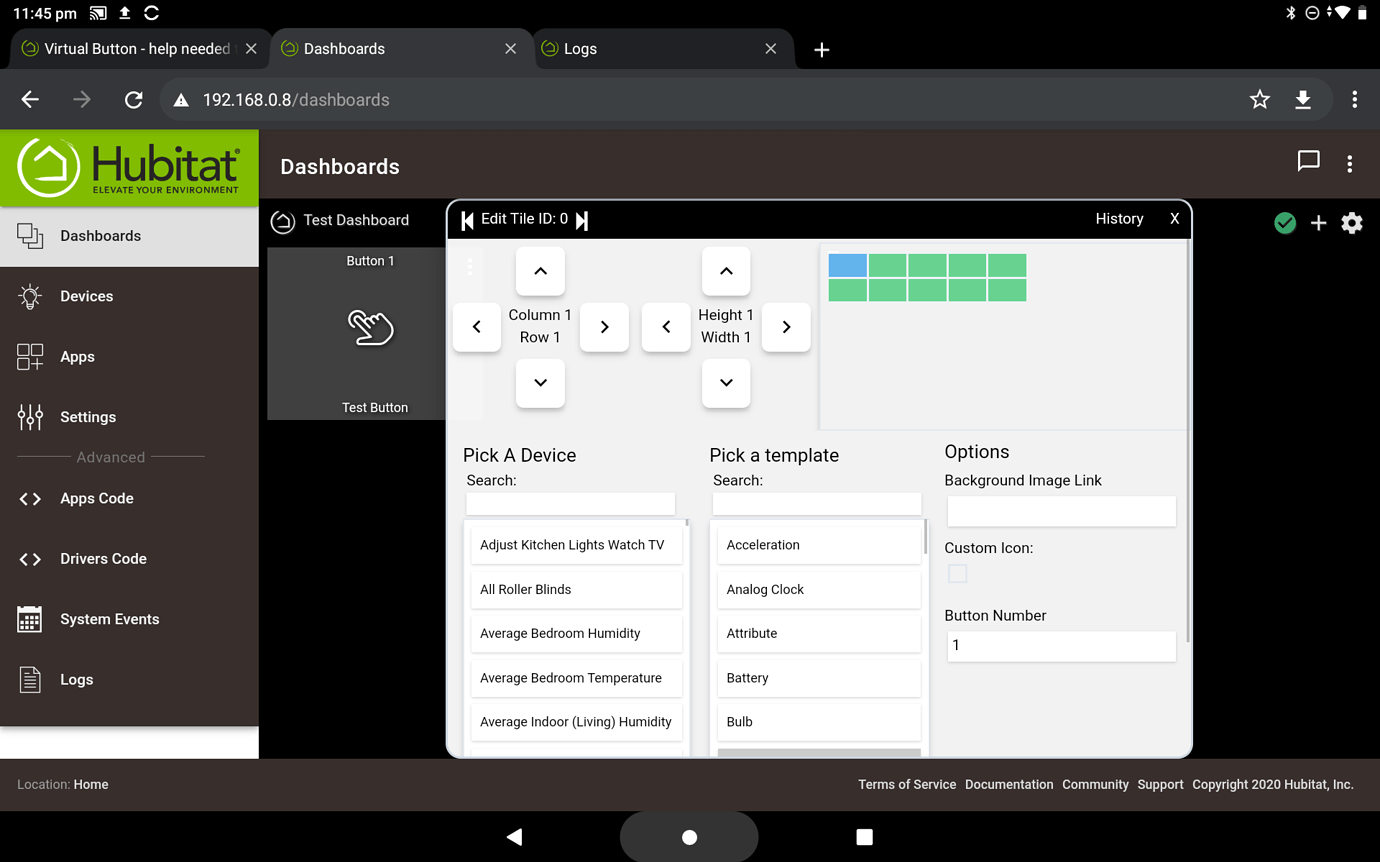Viewport: 1380px width, 862px height.
Task: Switch to Virtual Button help needed tab
Action: pos(137,49)
